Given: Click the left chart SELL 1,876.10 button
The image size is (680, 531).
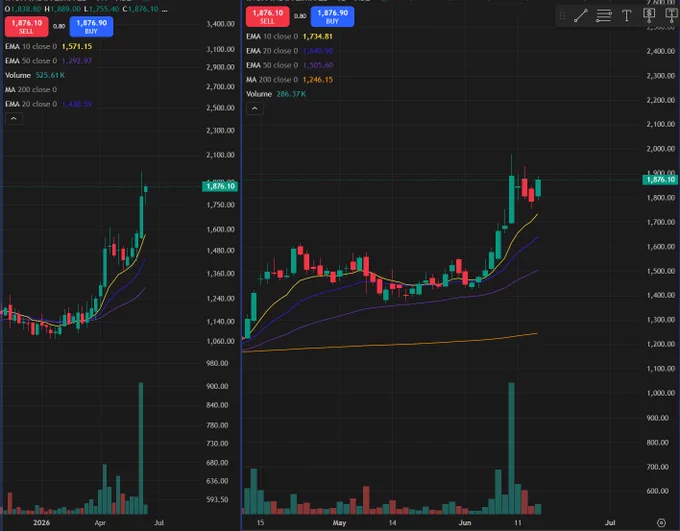Looking at the screenshot, I should point(26,26).
